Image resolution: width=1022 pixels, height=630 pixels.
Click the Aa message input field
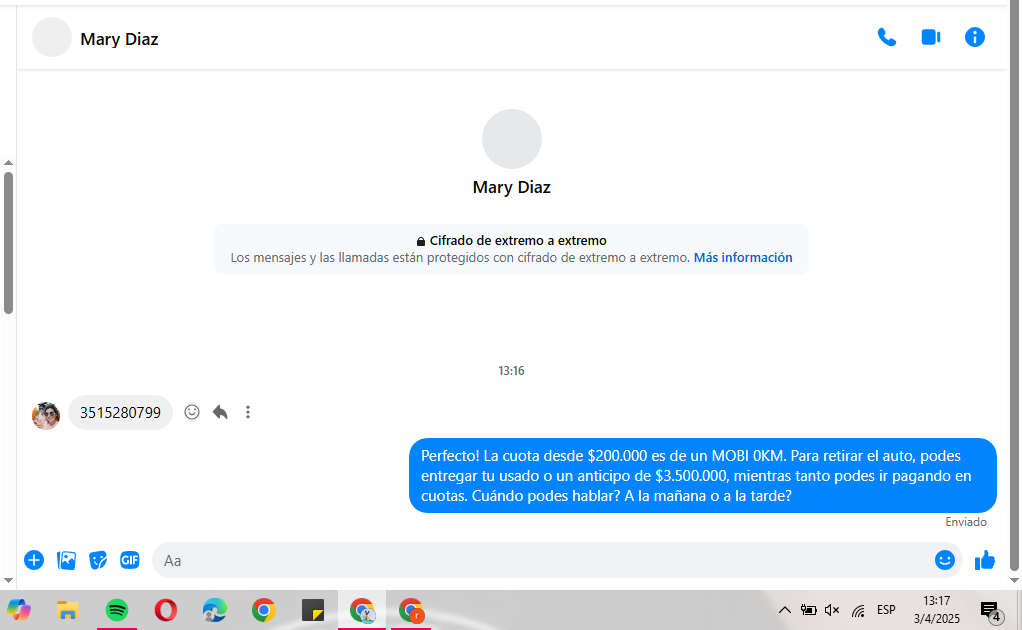tap(540, 560)
